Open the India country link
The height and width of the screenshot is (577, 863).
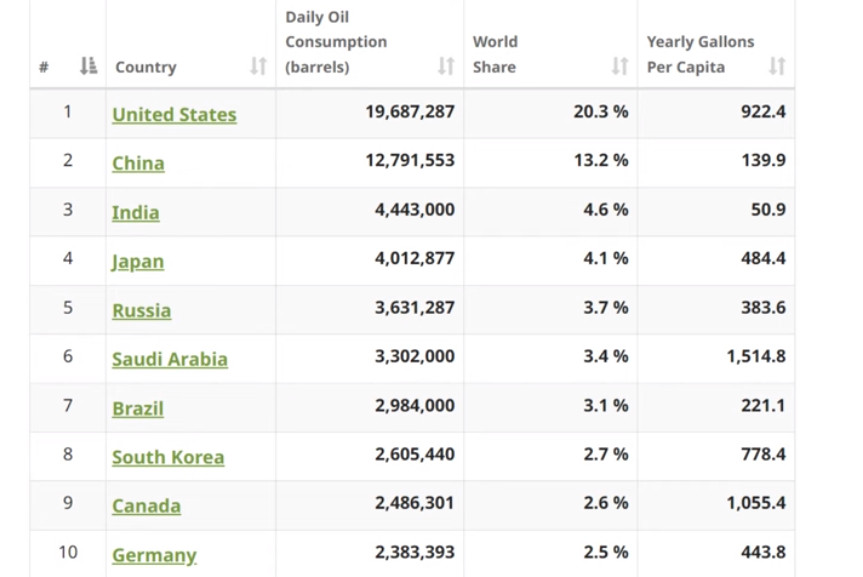[x=136, y=213]
